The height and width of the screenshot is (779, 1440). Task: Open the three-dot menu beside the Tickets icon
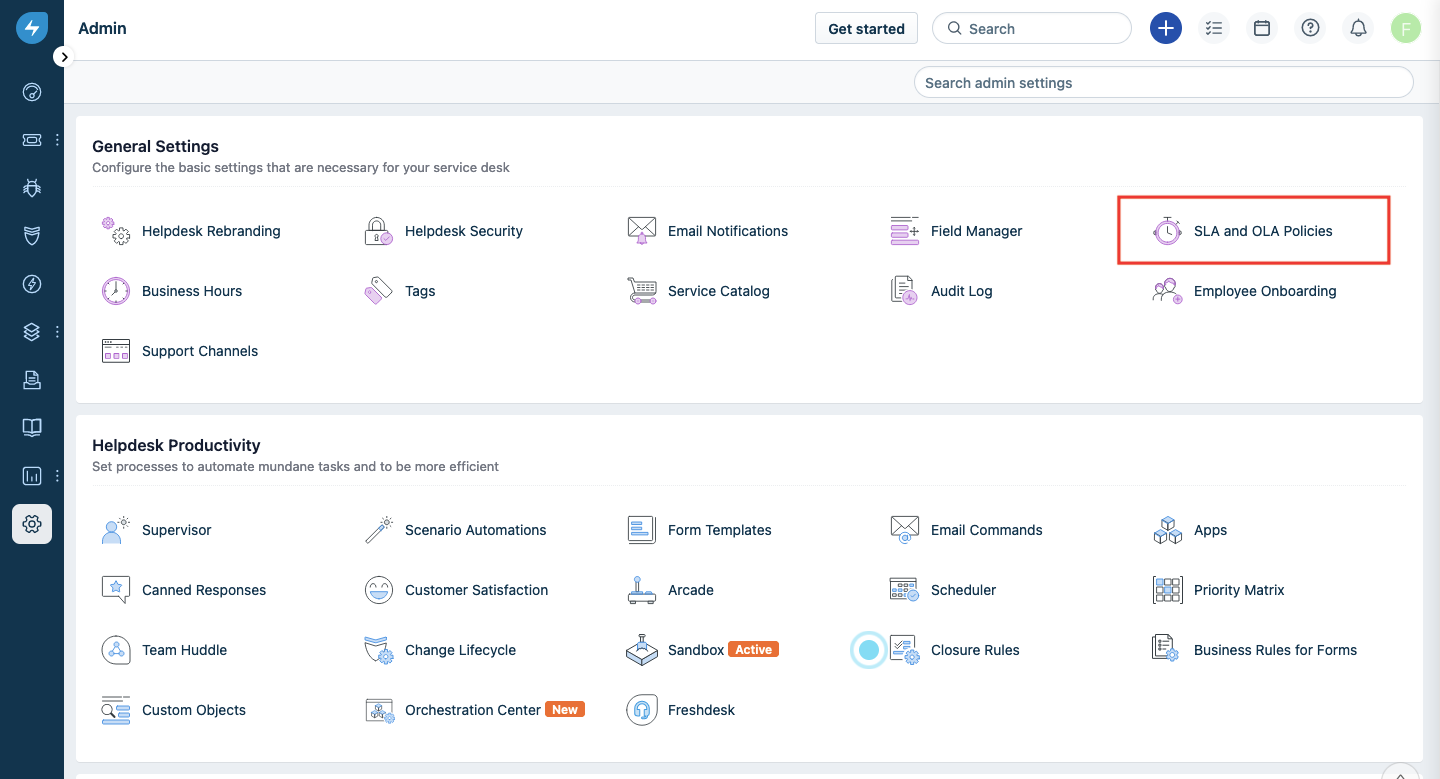tap(57, 140)
